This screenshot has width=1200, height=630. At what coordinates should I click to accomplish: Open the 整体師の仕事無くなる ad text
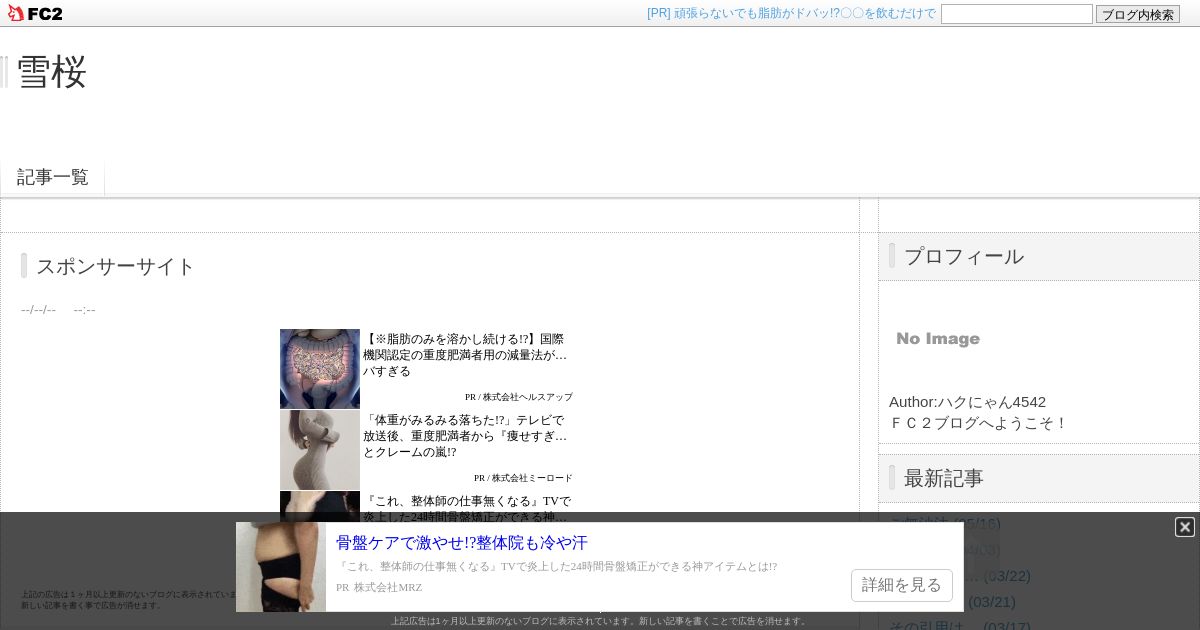(x=467, y=508)
